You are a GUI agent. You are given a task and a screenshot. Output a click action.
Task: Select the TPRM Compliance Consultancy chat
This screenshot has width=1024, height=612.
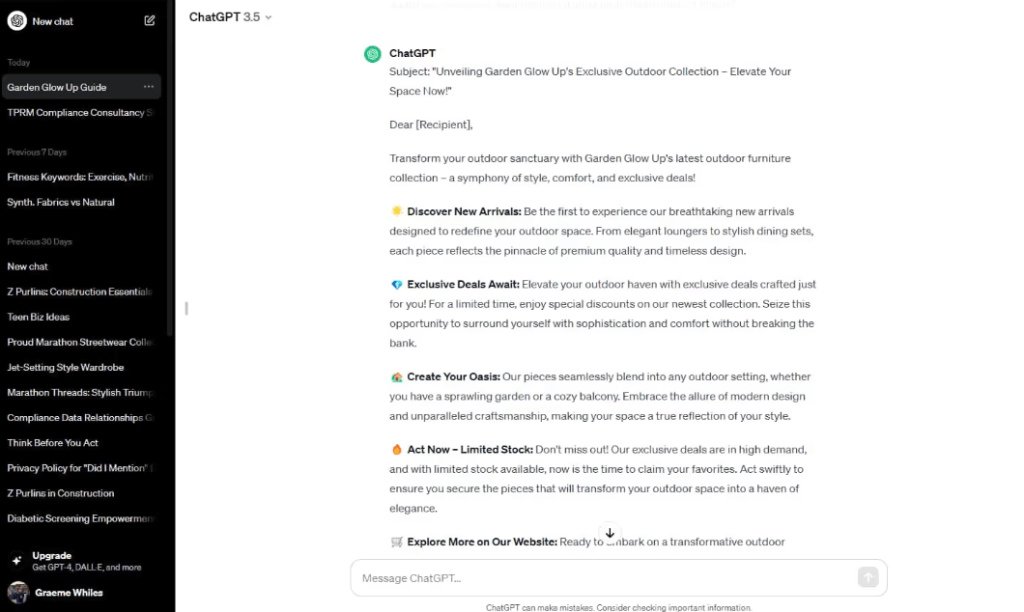80,112
